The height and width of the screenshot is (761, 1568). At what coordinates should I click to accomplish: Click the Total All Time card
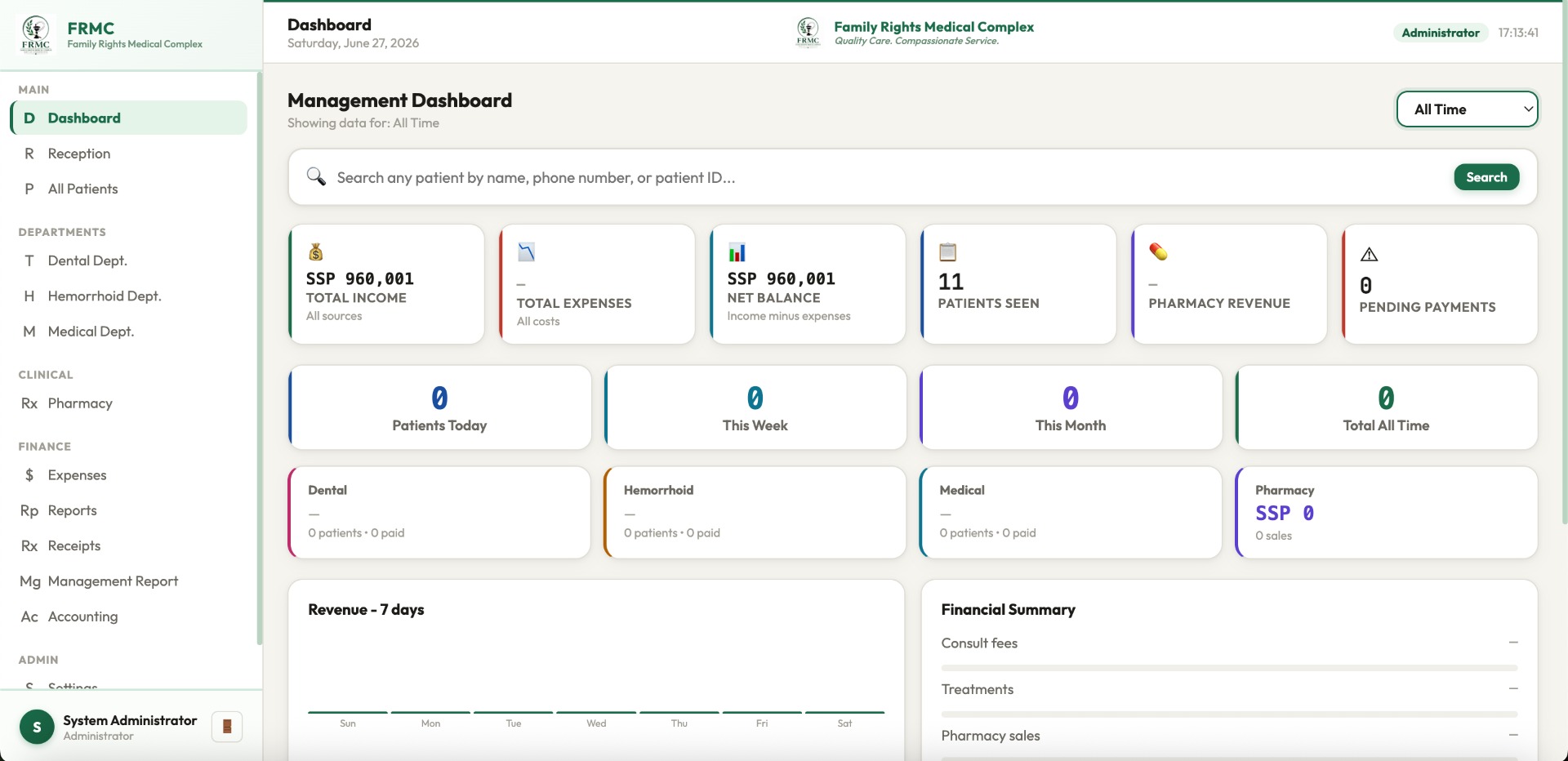pos(1387,407)
